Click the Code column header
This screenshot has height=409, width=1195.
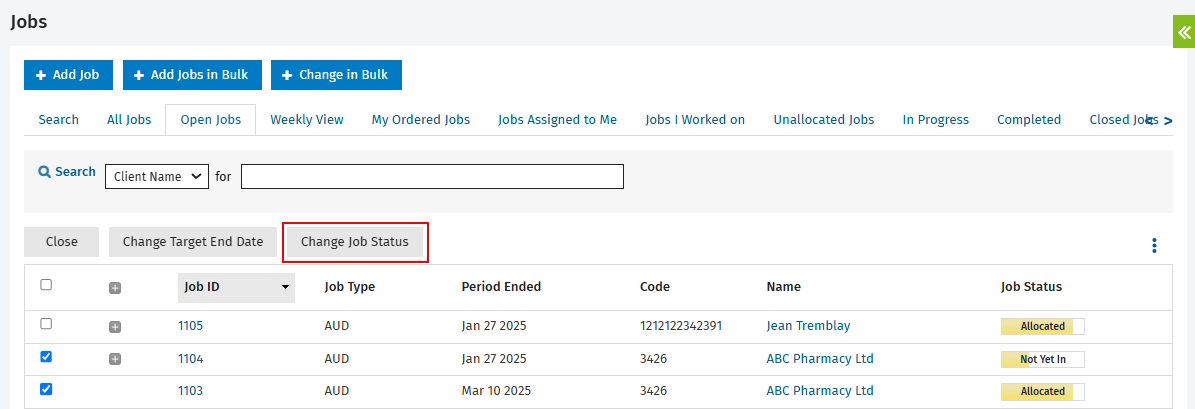[655, 287]
